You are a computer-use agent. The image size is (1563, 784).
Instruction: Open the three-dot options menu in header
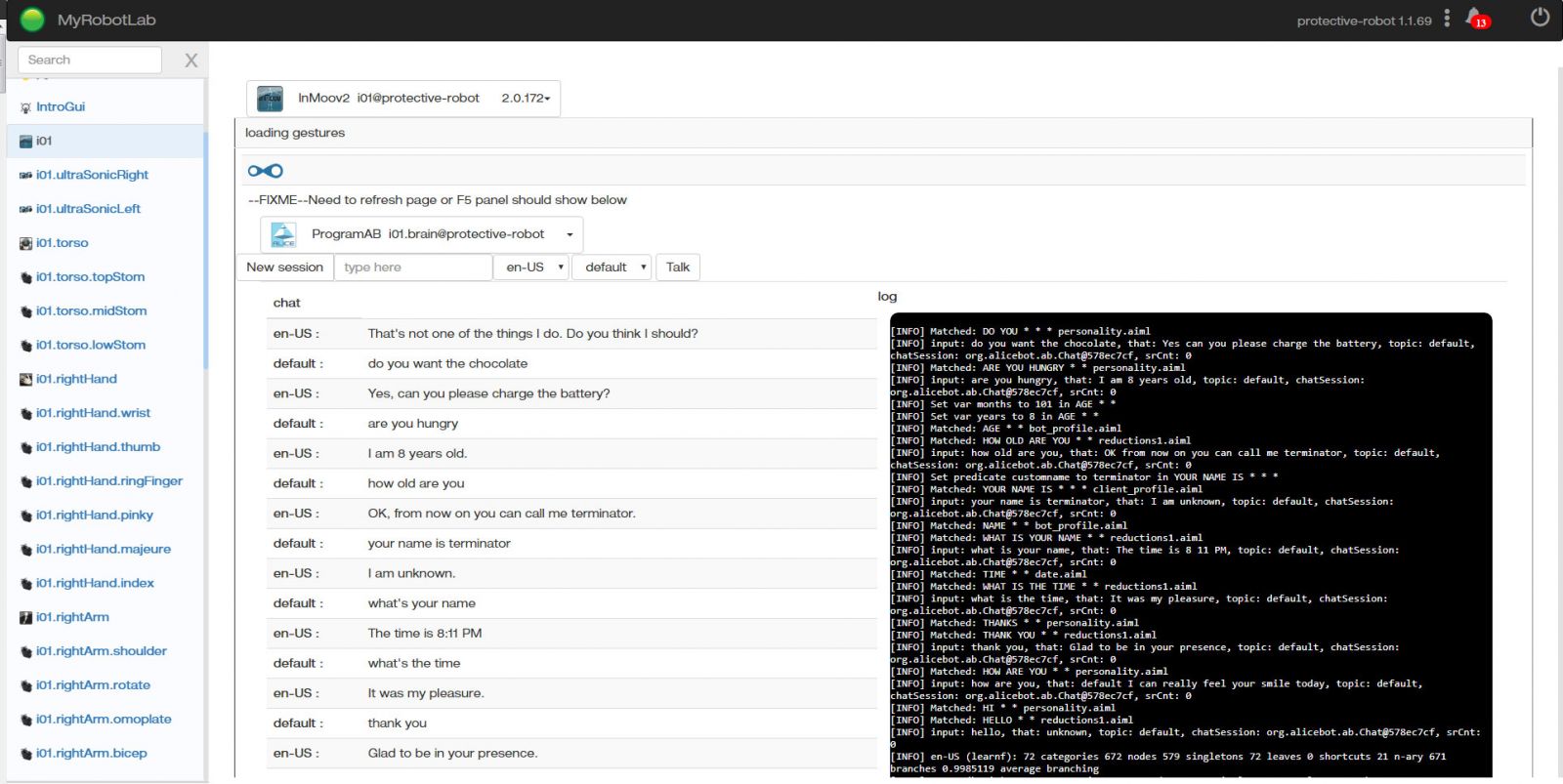pyautogui.click(x=1447, y=19)
